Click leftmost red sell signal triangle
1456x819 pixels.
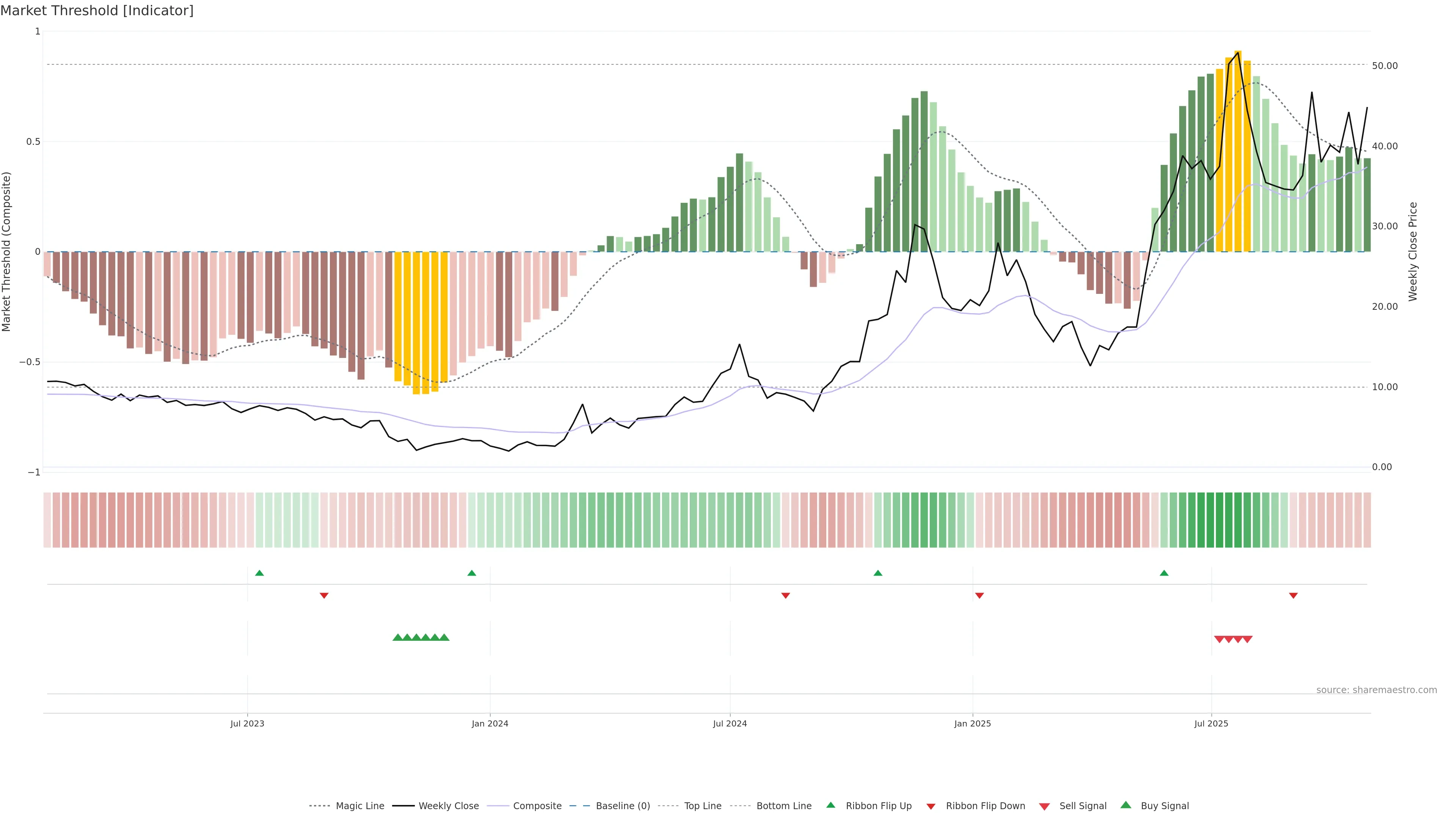point(1219,639)
